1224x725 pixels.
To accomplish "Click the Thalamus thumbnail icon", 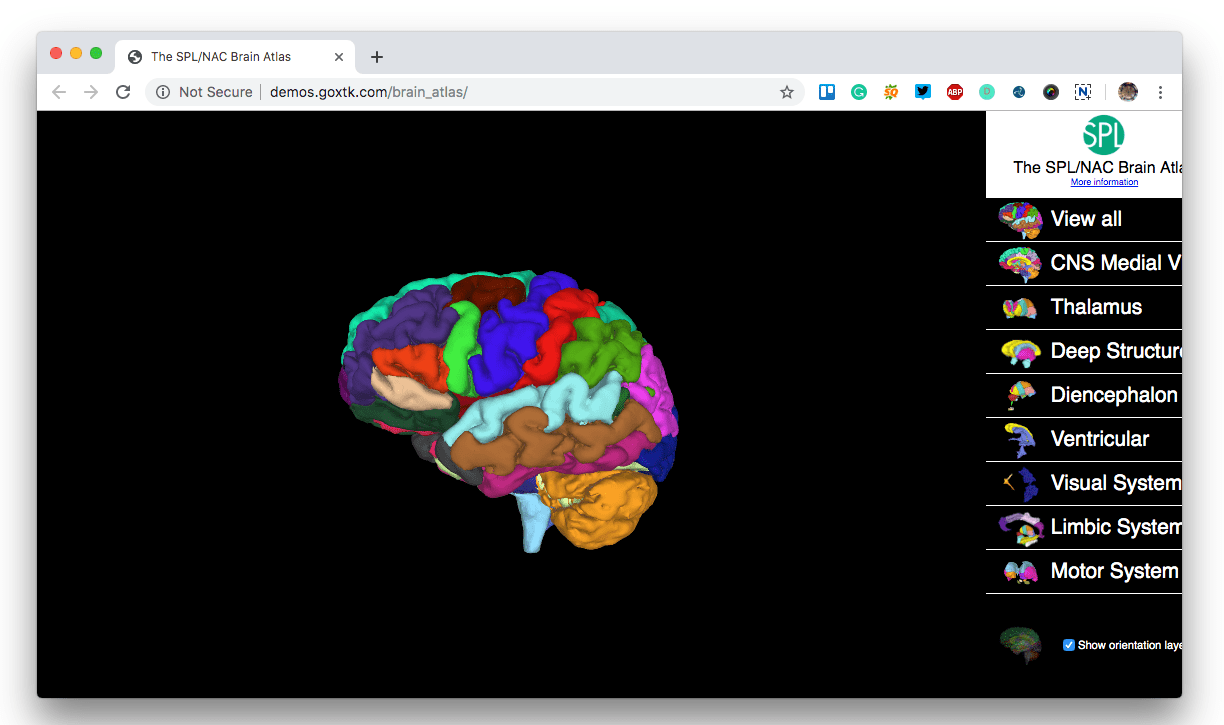I will point(1020,308).
